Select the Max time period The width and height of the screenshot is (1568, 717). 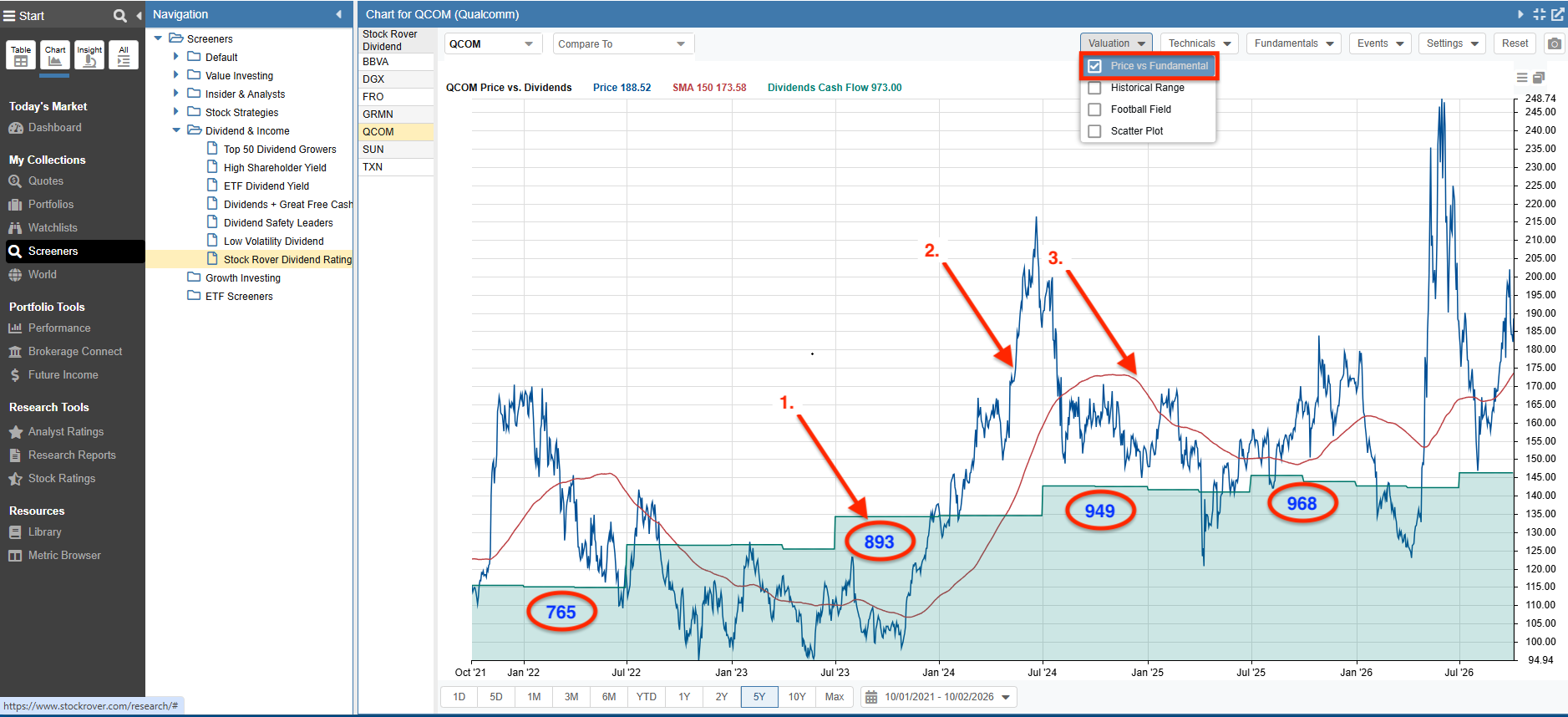point(835,697)
